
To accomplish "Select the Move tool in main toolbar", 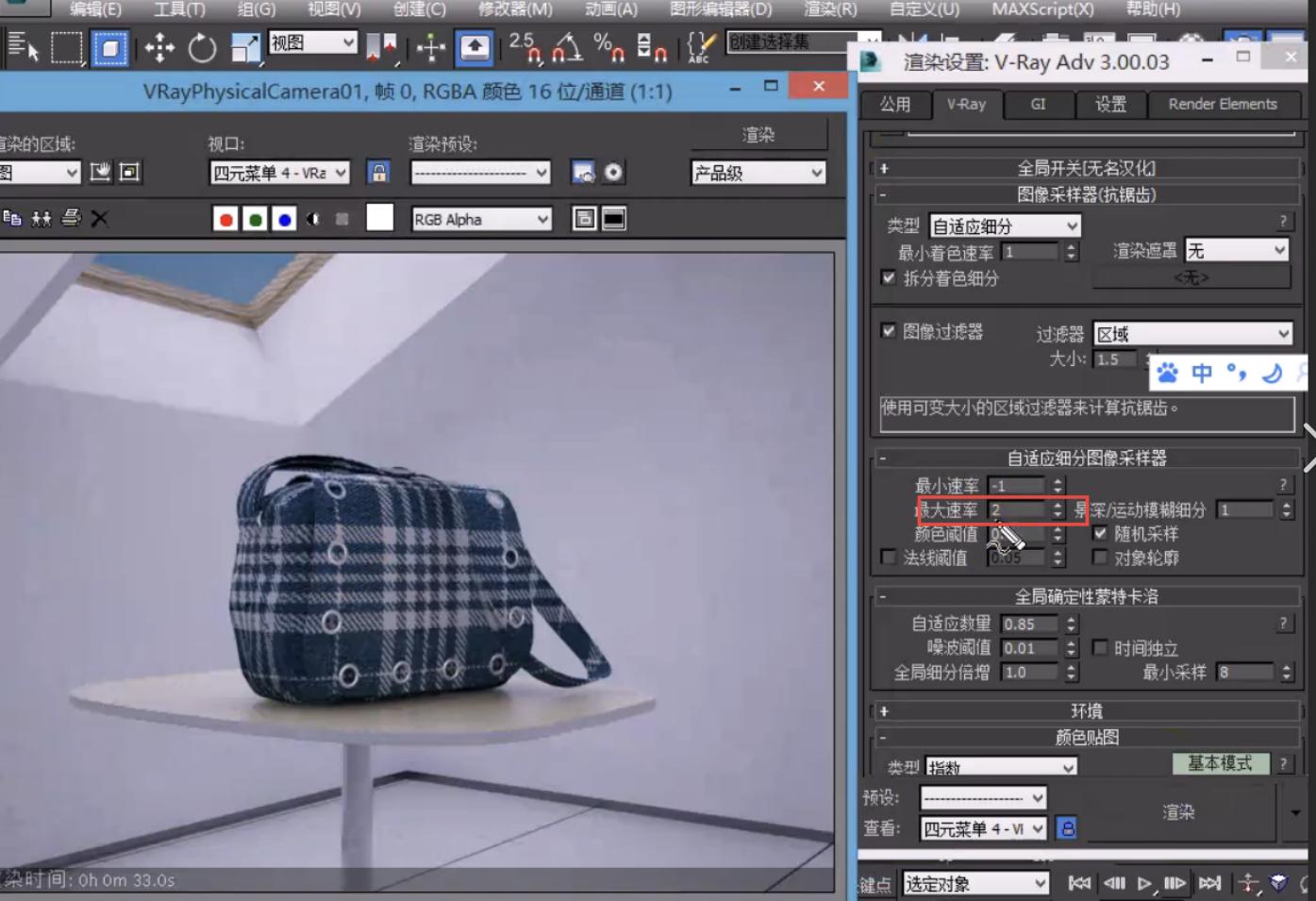I will 159,47.
